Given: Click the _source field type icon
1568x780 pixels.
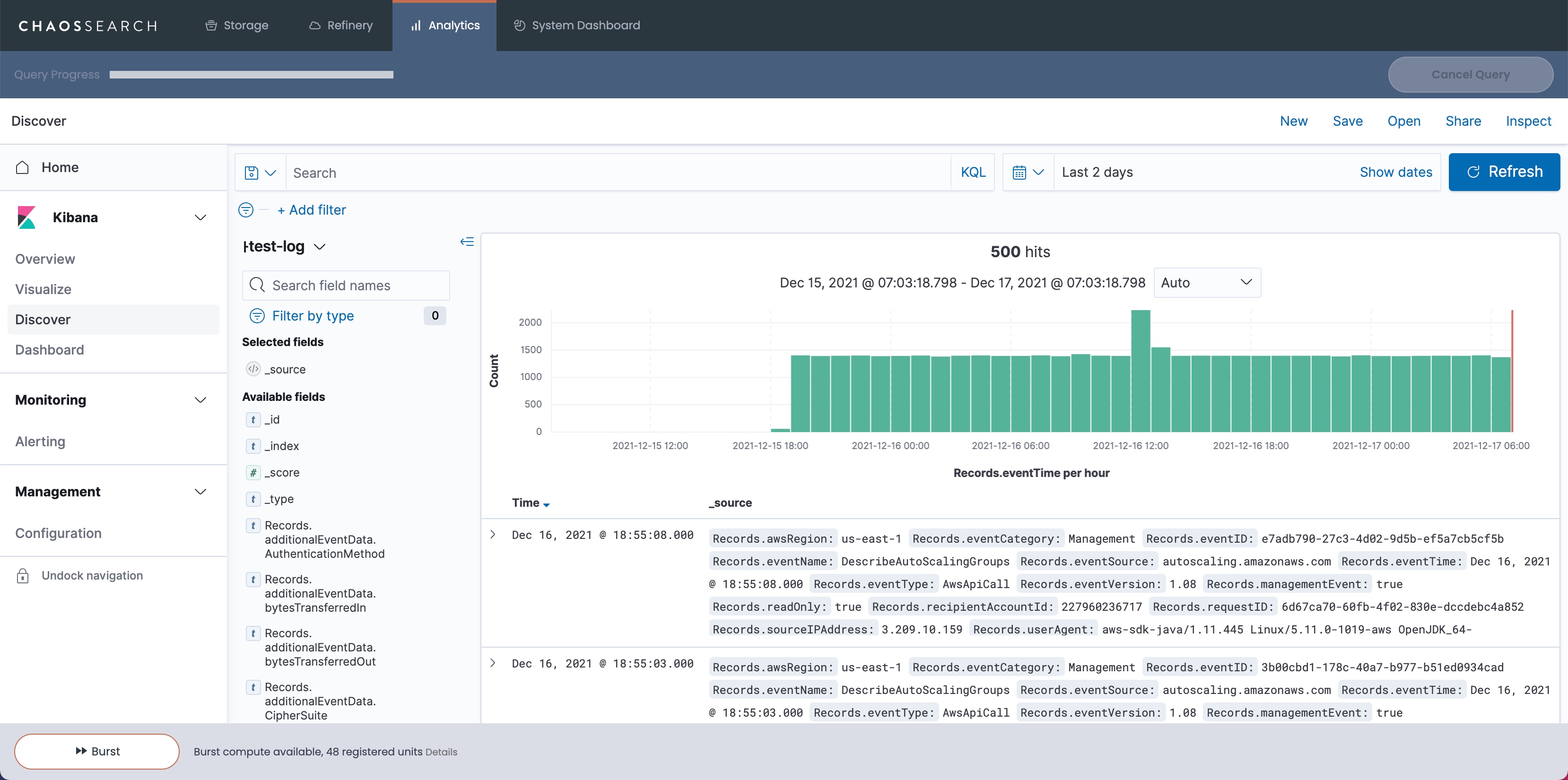Looking at the screenshot, I should (253, 369).
